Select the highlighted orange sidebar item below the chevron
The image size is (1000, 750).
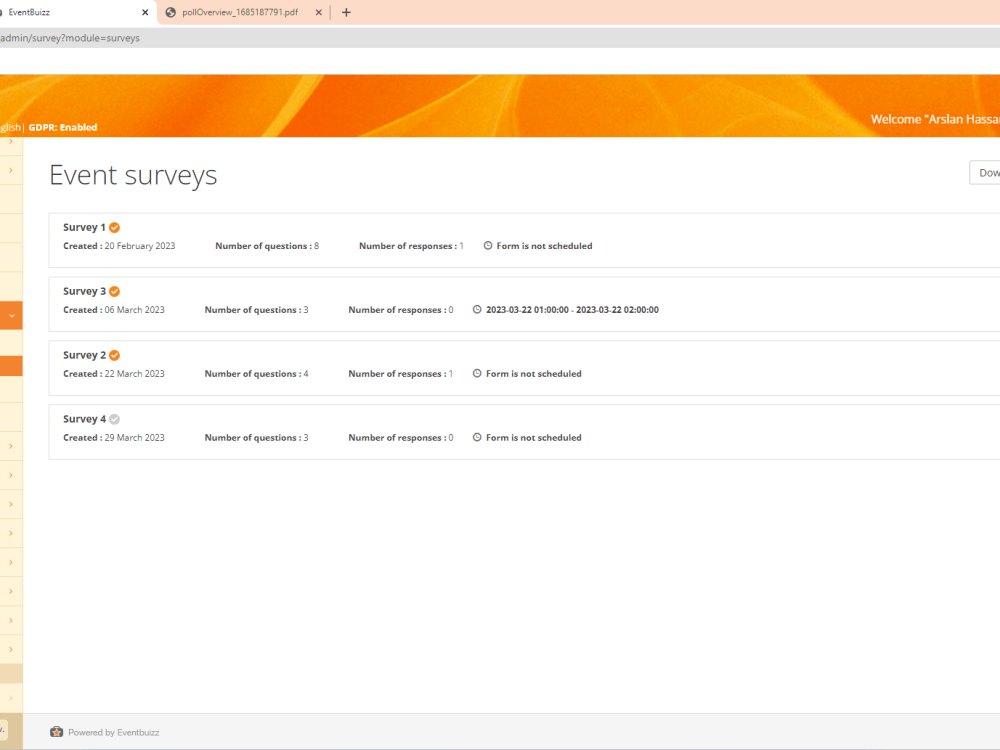[x=11, y=365]
